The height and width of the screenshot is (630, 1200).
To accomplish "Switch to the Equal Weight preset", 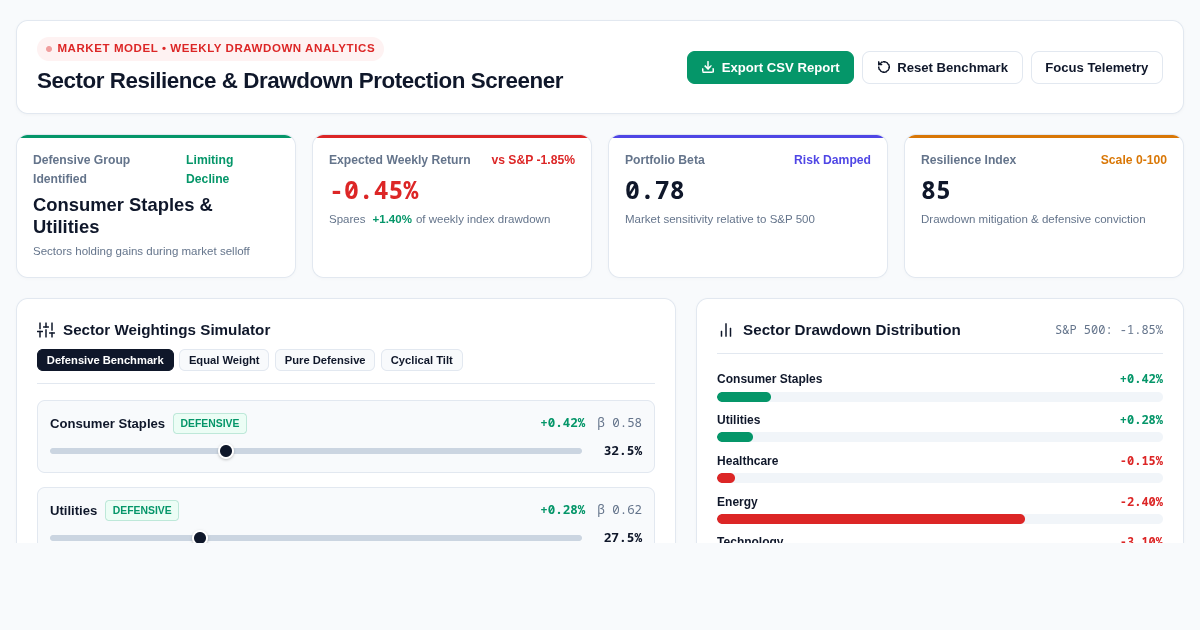I will click(224, 360).
